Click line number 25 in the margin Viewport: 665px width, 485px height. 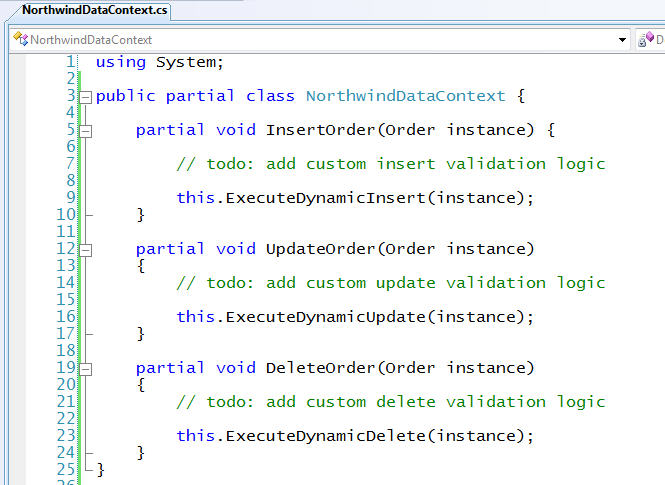[x=66, y=470]
